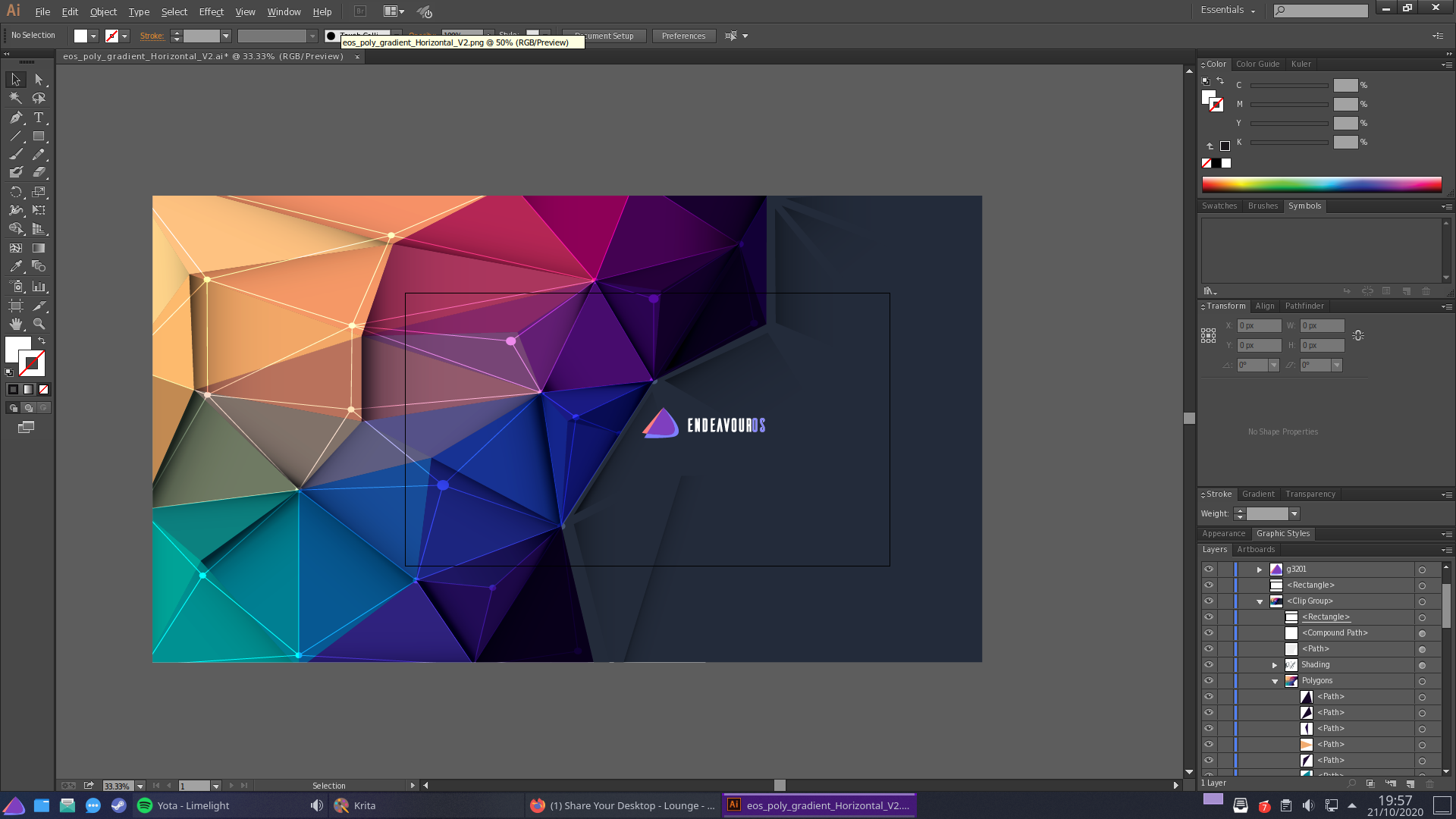Select the Eyedropper tool
Screen dimensions: 1456x819
(16, 266)
